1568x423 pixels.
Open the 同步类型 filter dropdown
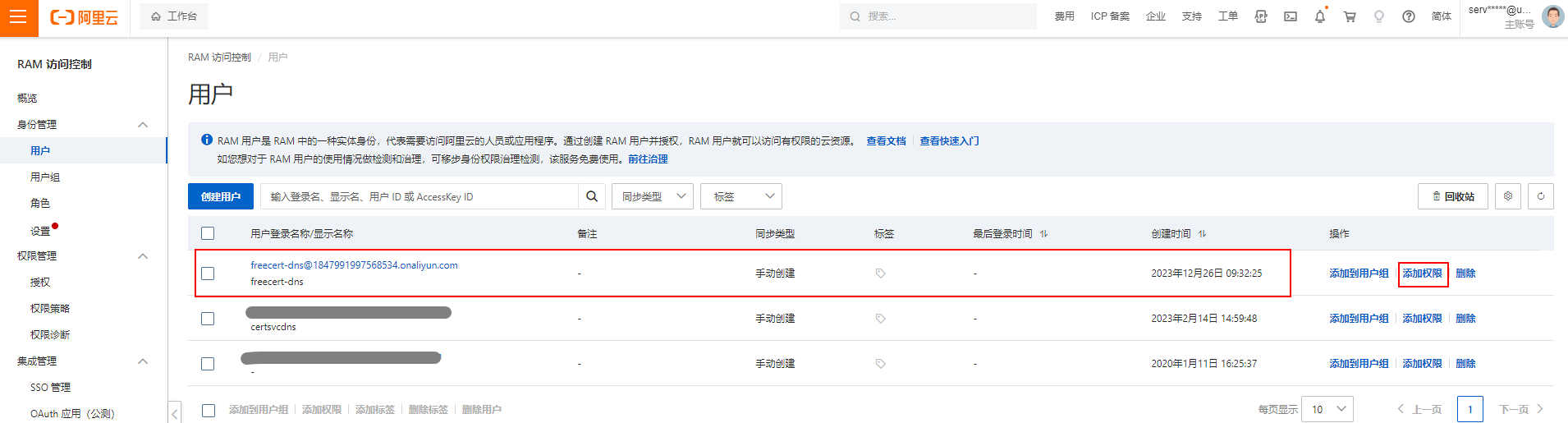click(653, 196)
